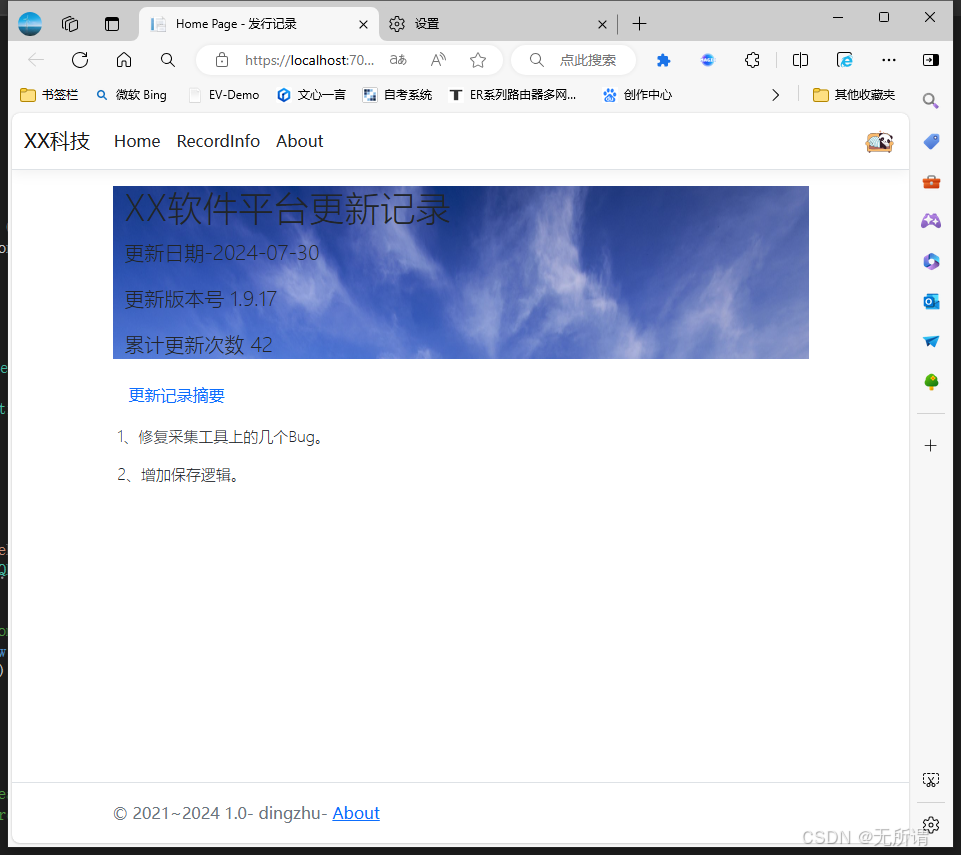Switch to the 设置 tab
This screenshot has height=855, width=961.
498,24
